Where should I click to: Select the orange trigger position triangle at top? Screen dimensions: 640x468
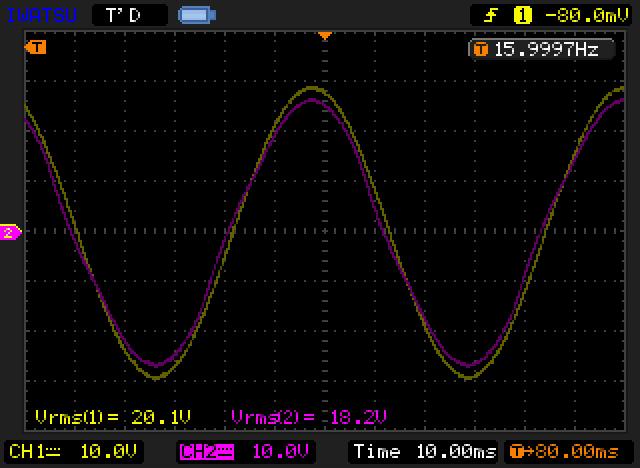pos(324,37)
